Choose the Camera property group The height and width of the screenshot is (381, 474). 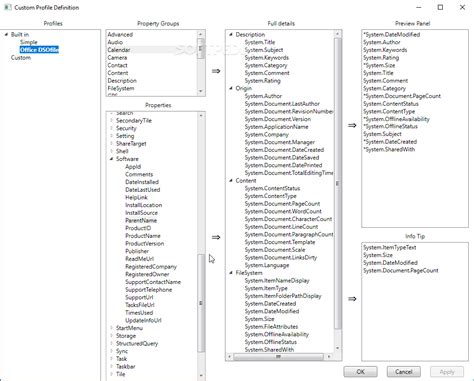coord(117,58)
